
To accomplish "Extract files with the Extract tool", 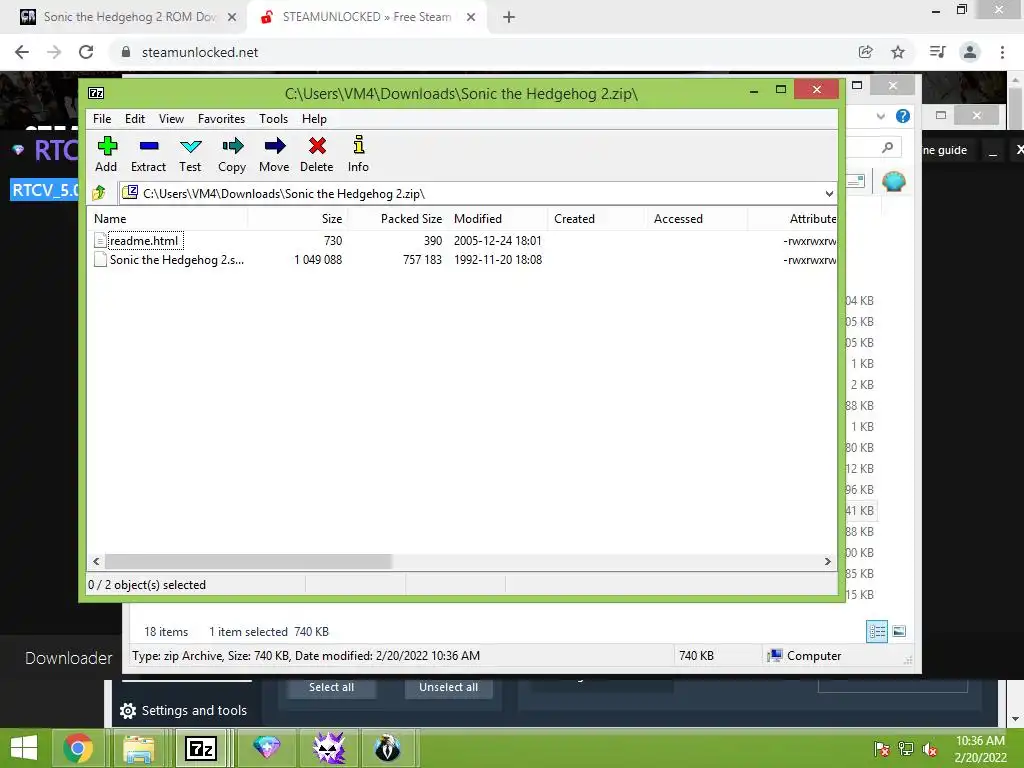I will [148, 155].
